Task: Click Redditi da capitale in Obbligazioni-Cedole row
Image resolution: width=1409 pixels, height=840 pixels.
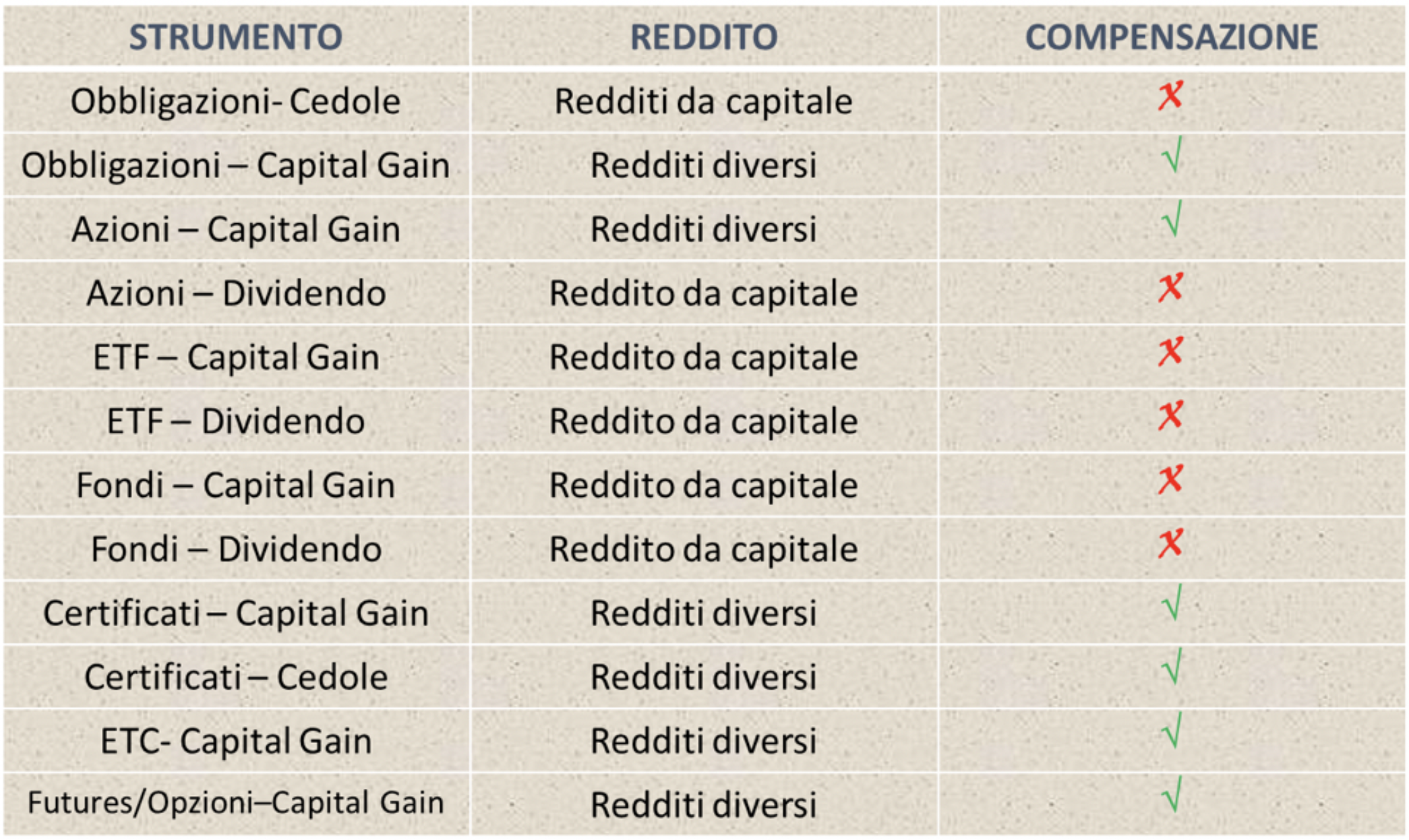Action: tap(704, 102)
